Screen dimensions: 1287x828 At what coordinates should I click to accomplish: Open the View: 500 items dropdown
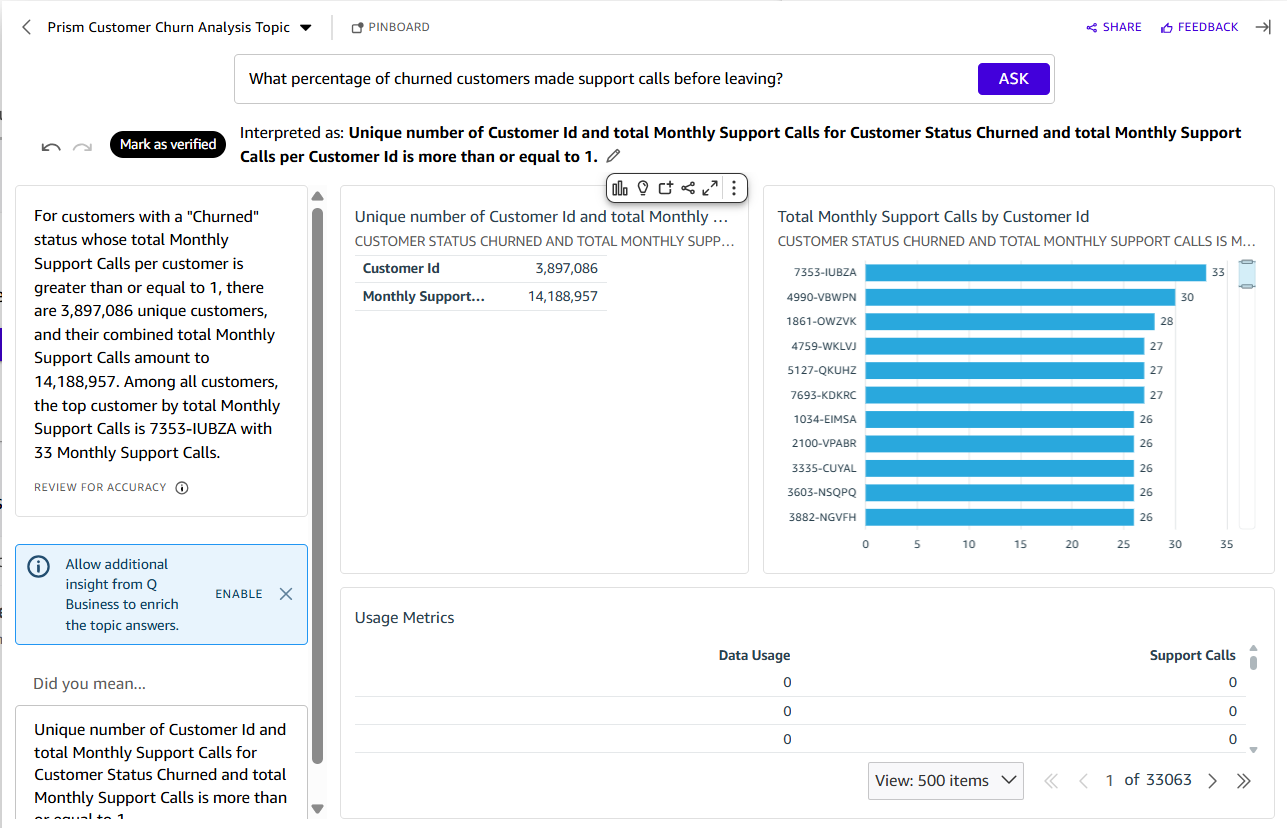945,781
